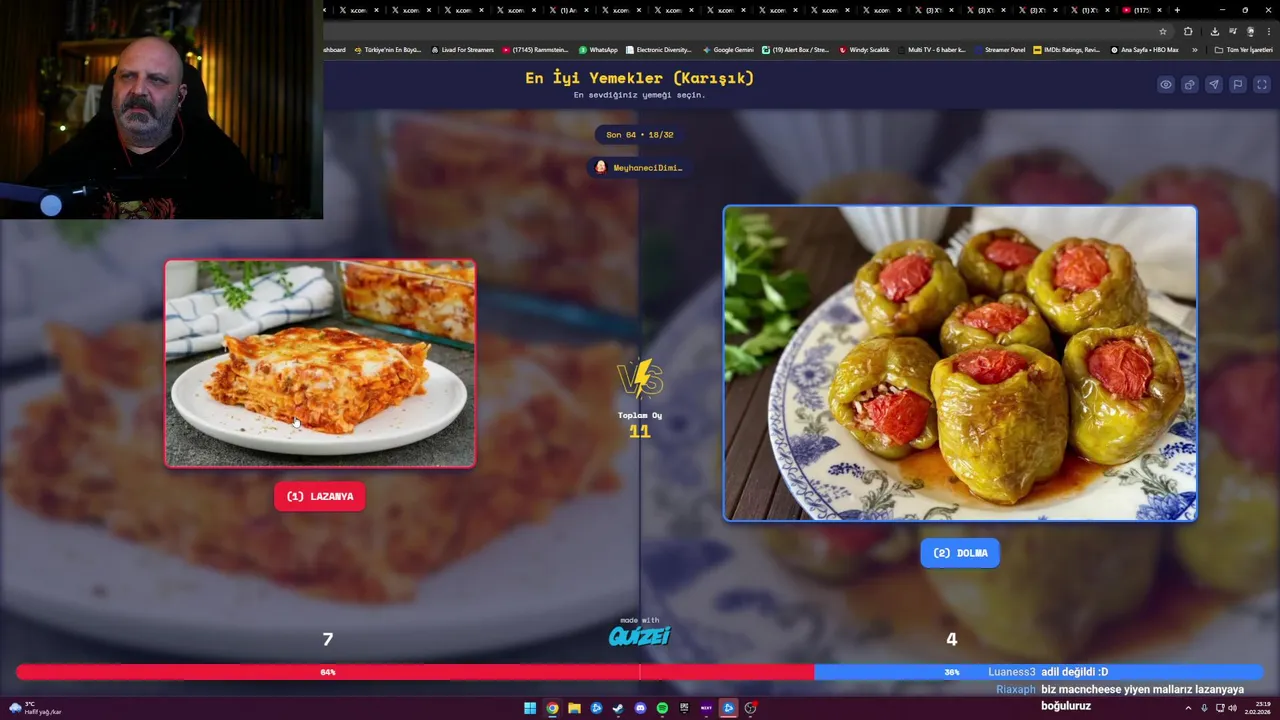Open the Chrome three-dot menu
The width and height of the screenshot is (1280, 720).
coord(1268,31)
